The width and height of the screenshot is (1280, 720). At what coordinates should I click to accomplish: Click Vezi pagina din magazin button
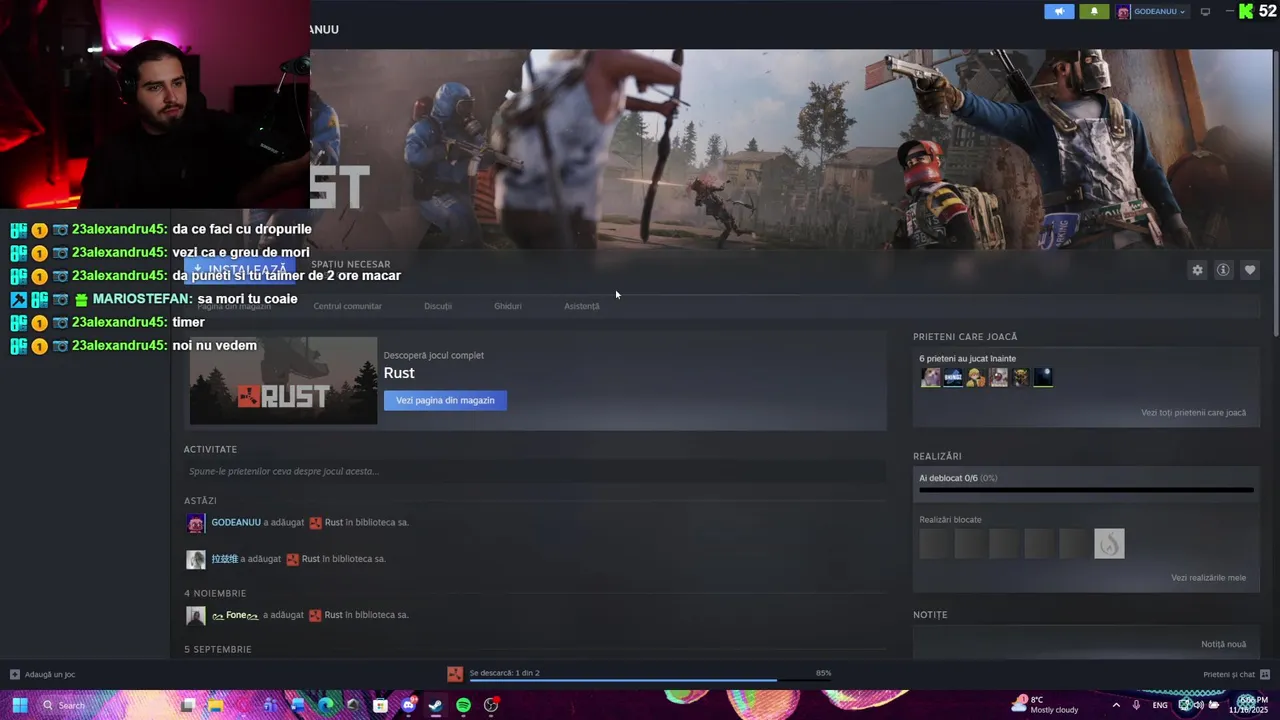445,400
